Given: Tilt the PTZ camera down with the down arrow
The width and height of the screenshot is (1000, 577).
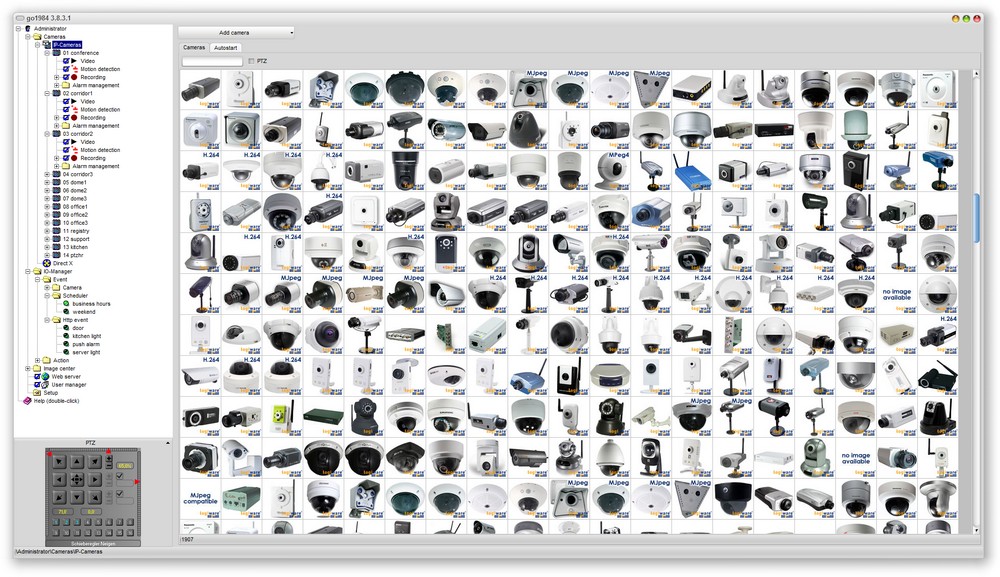Looking at the screenshot, I should point(77,497).
